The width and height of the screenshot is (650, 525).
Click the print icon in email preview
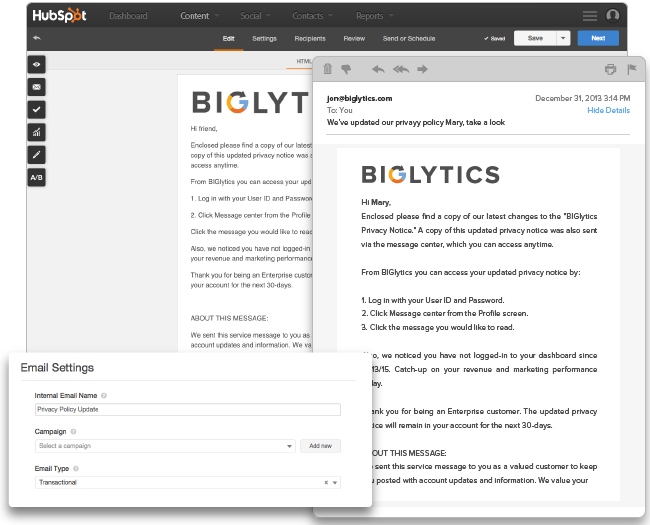[x=611, y=69]
